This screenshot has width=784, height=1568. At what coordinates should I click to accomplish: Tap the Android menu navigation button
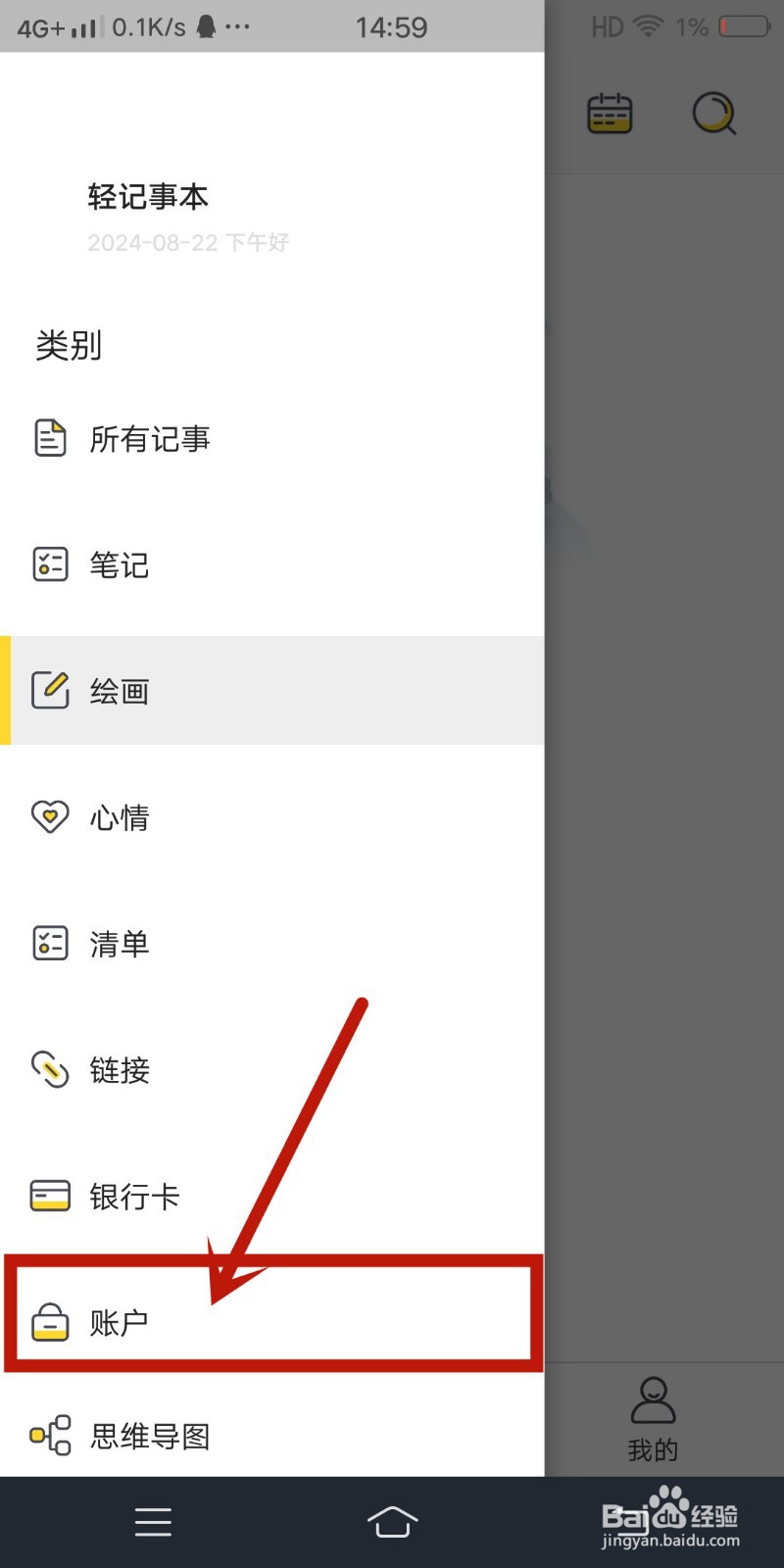[x=153, y=1522]
